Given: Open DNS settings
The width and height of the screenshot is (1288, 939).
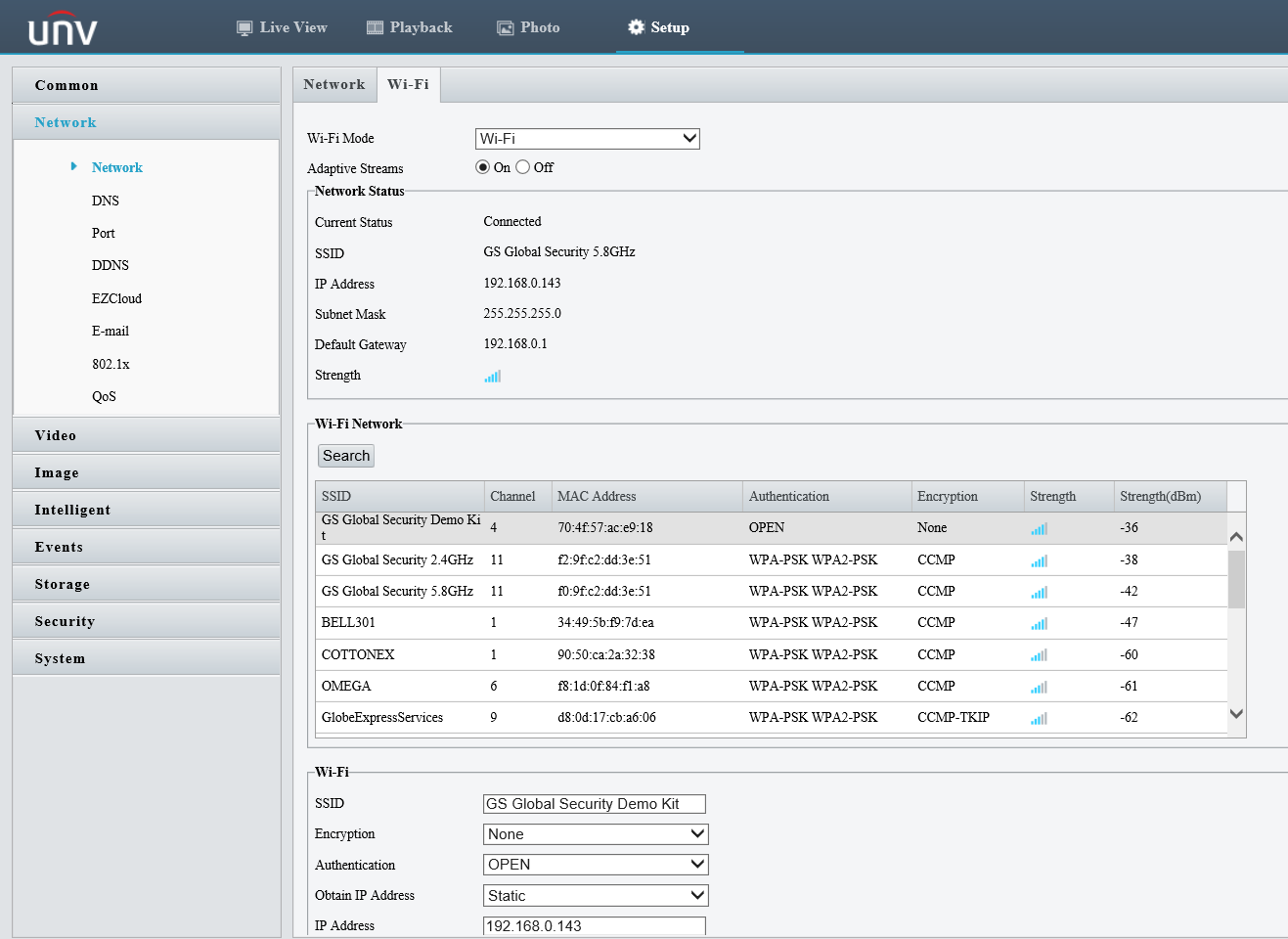Looking at the screenshot, I should [106, 201].
